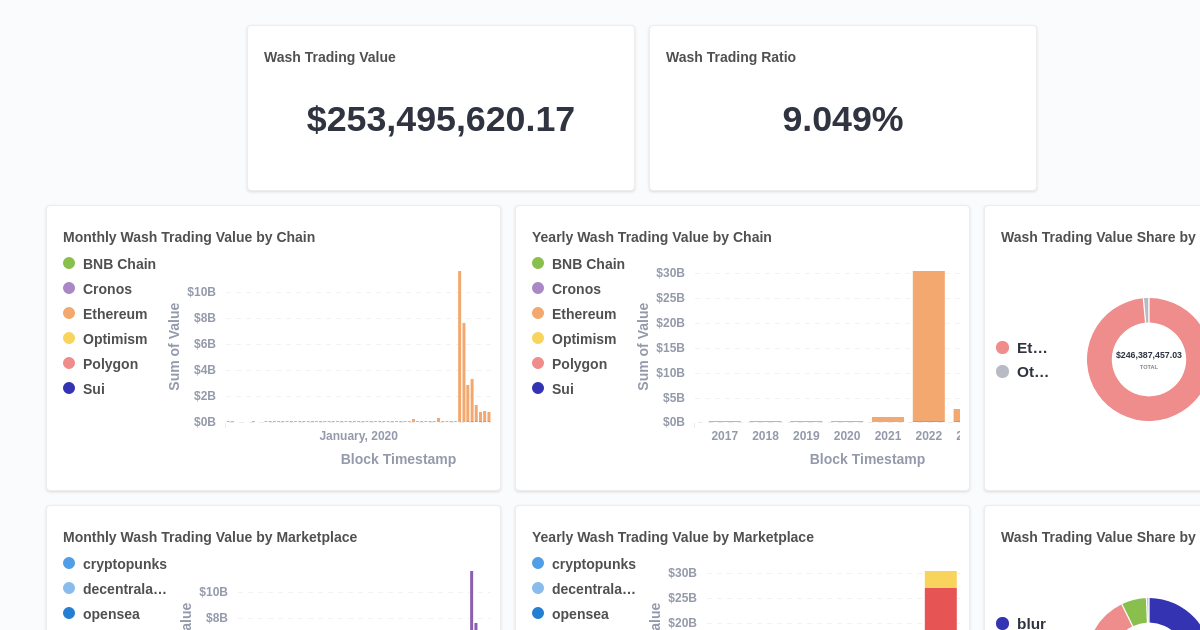
Task: Click the January, 2020 axis label
Action: 358,435
